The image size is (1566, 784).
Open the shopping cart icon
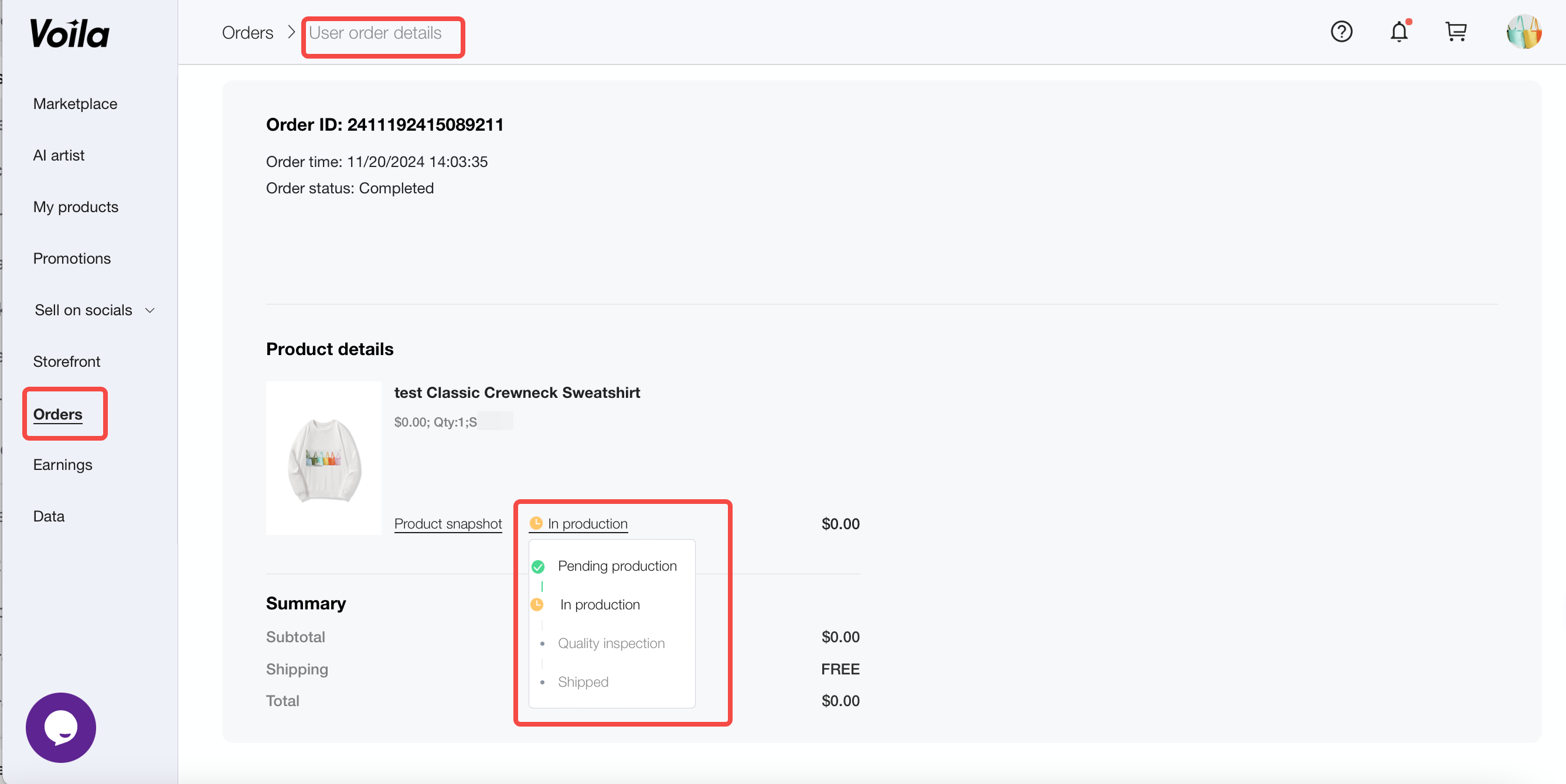pos(1456,32)
